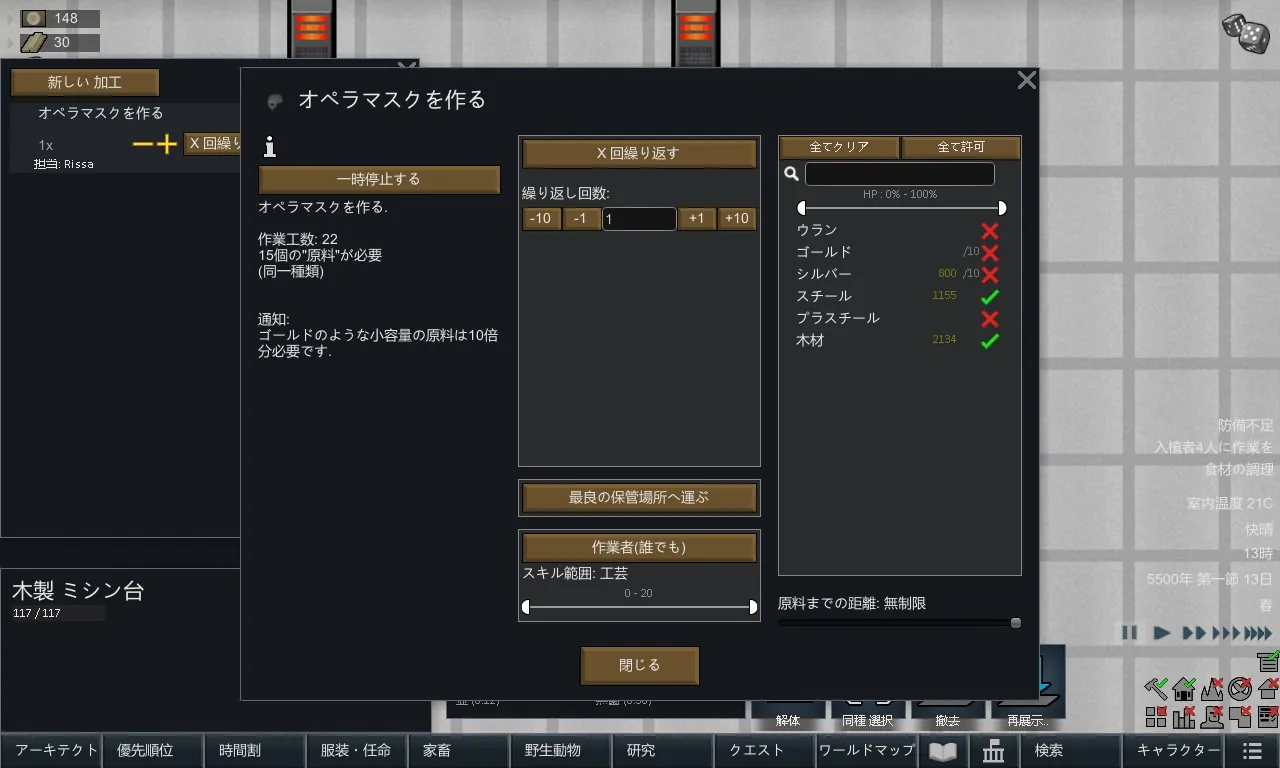Click the yellow minus icon on the bill
Screen dimensions: 1280x768
pyautogui.click(x=142, y=145)
